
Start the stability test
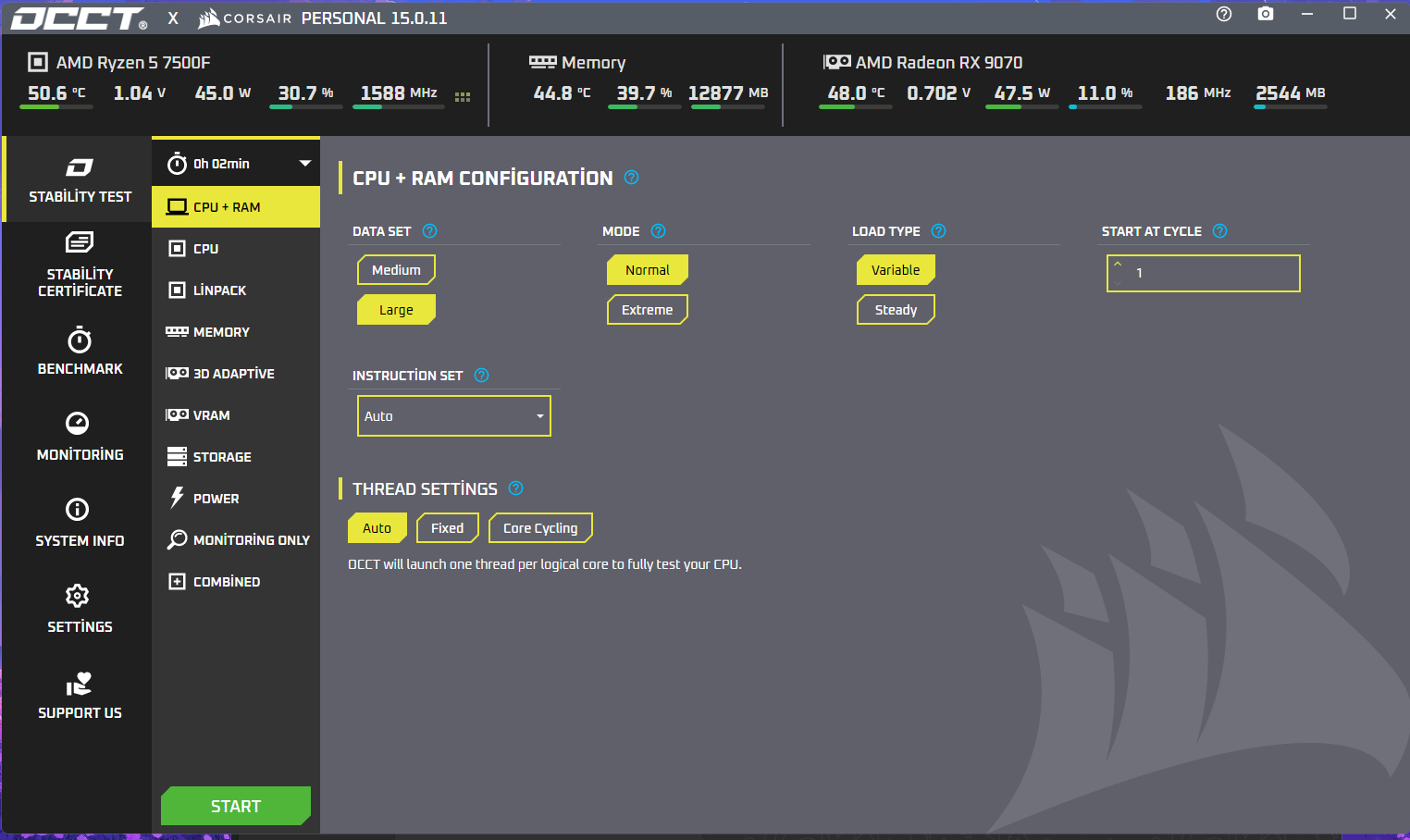(x=236, y=806)
